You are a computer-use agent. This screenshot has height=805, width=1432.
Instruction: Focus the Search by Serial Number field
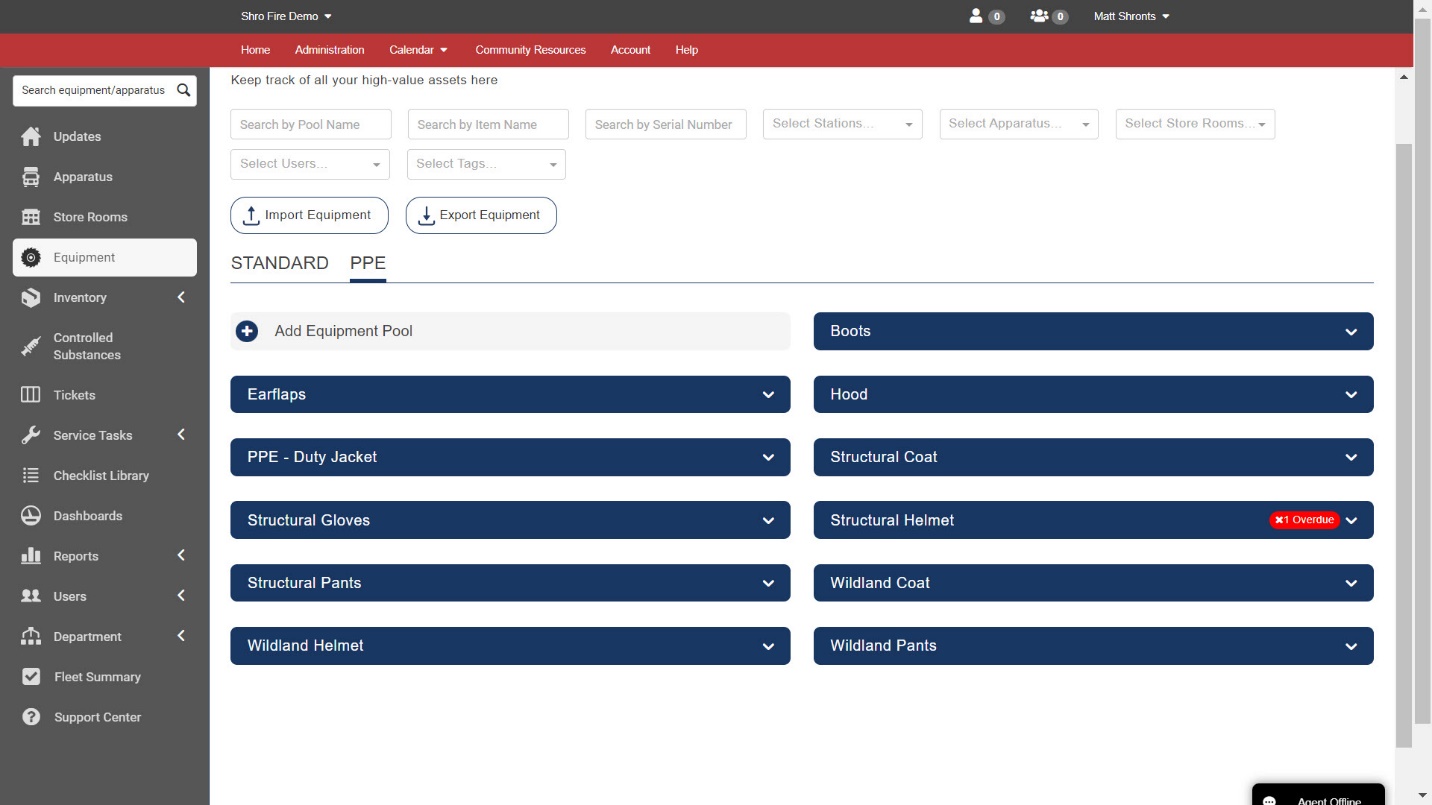coord(666,124)
